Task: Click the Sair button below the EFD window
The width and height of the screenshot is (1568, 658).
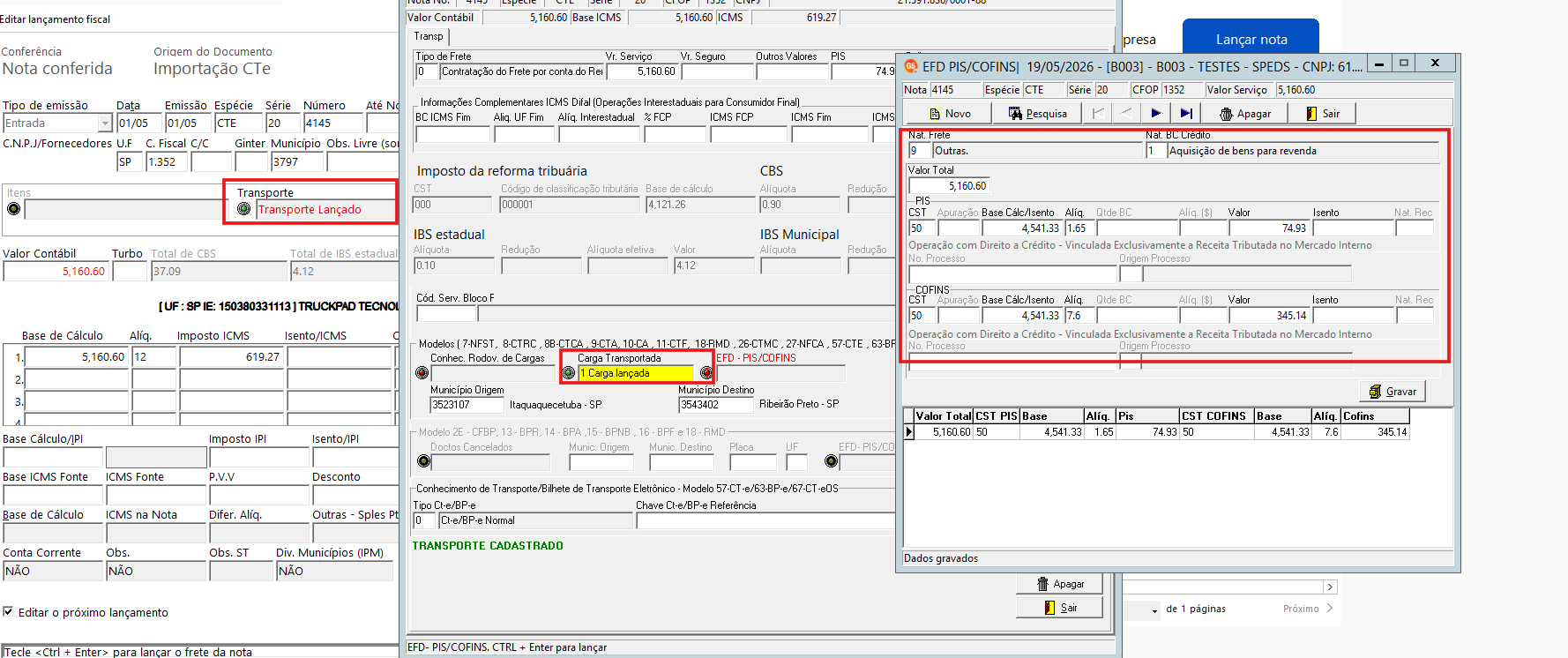Action: 1060,608
